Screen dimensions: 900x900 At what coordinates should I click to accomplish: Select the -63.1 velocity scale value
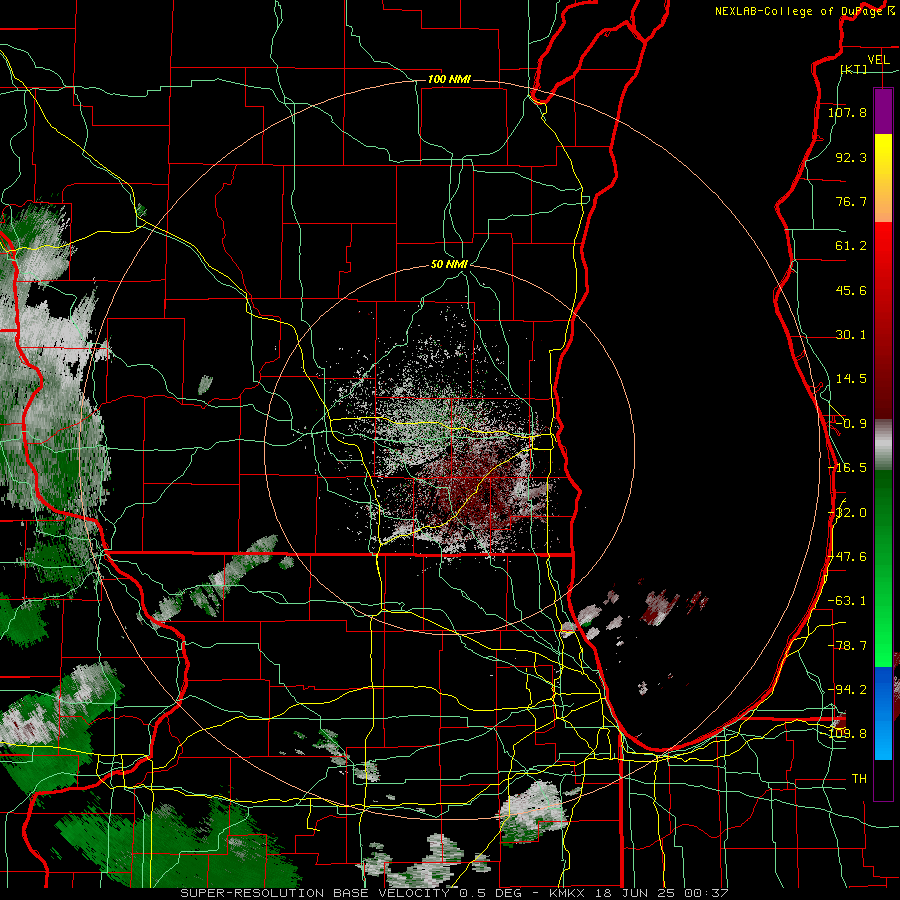(x=847, y=601)
